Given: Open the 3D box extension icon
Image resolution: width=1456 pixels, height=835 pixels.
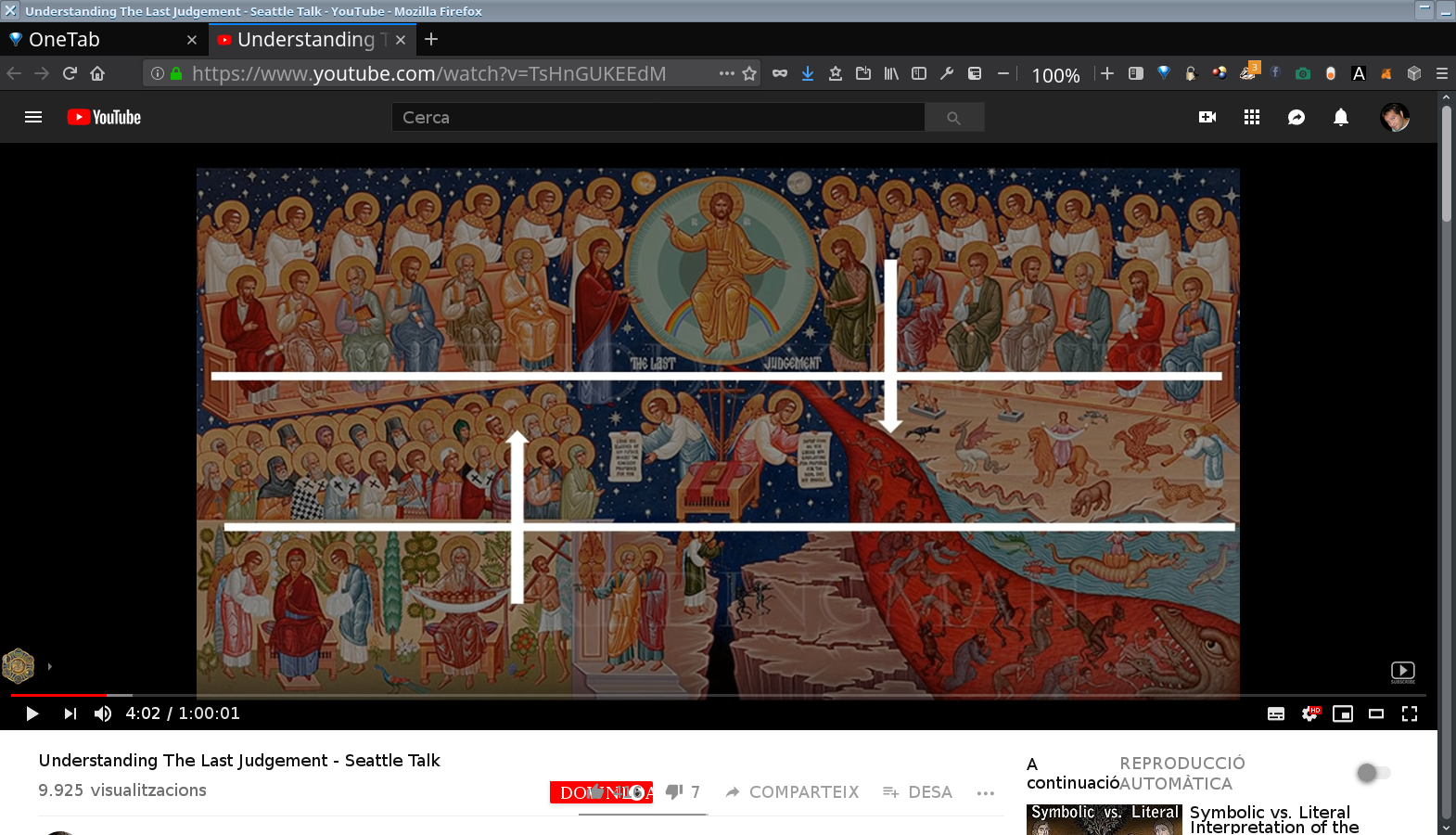Looking at the screenshot, I should pyautogui.click(x=1414, y=73).
